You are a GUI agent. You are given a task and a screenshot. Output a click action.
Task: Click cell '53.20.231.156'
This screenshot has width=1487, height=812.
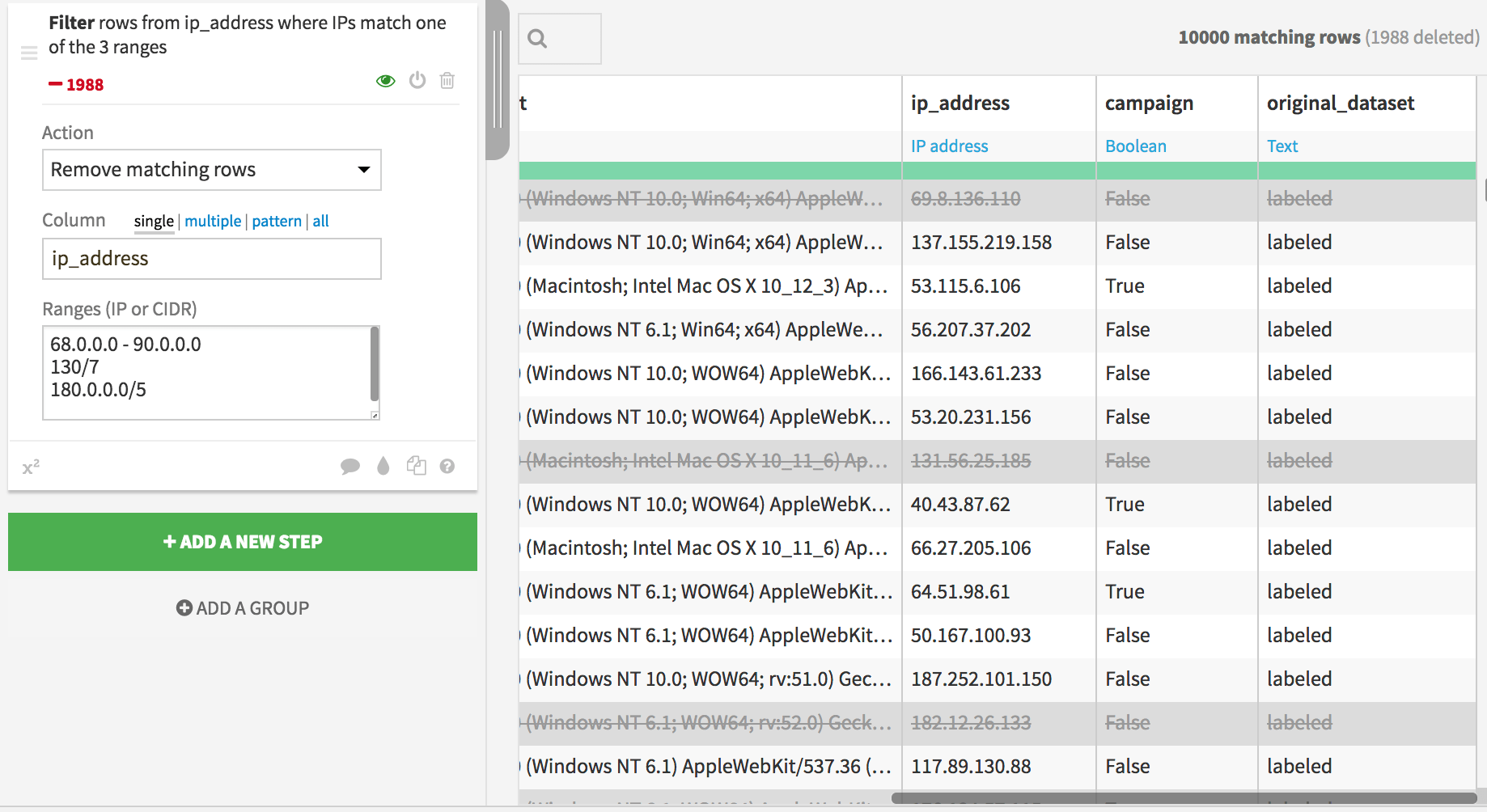coord(971,417)
